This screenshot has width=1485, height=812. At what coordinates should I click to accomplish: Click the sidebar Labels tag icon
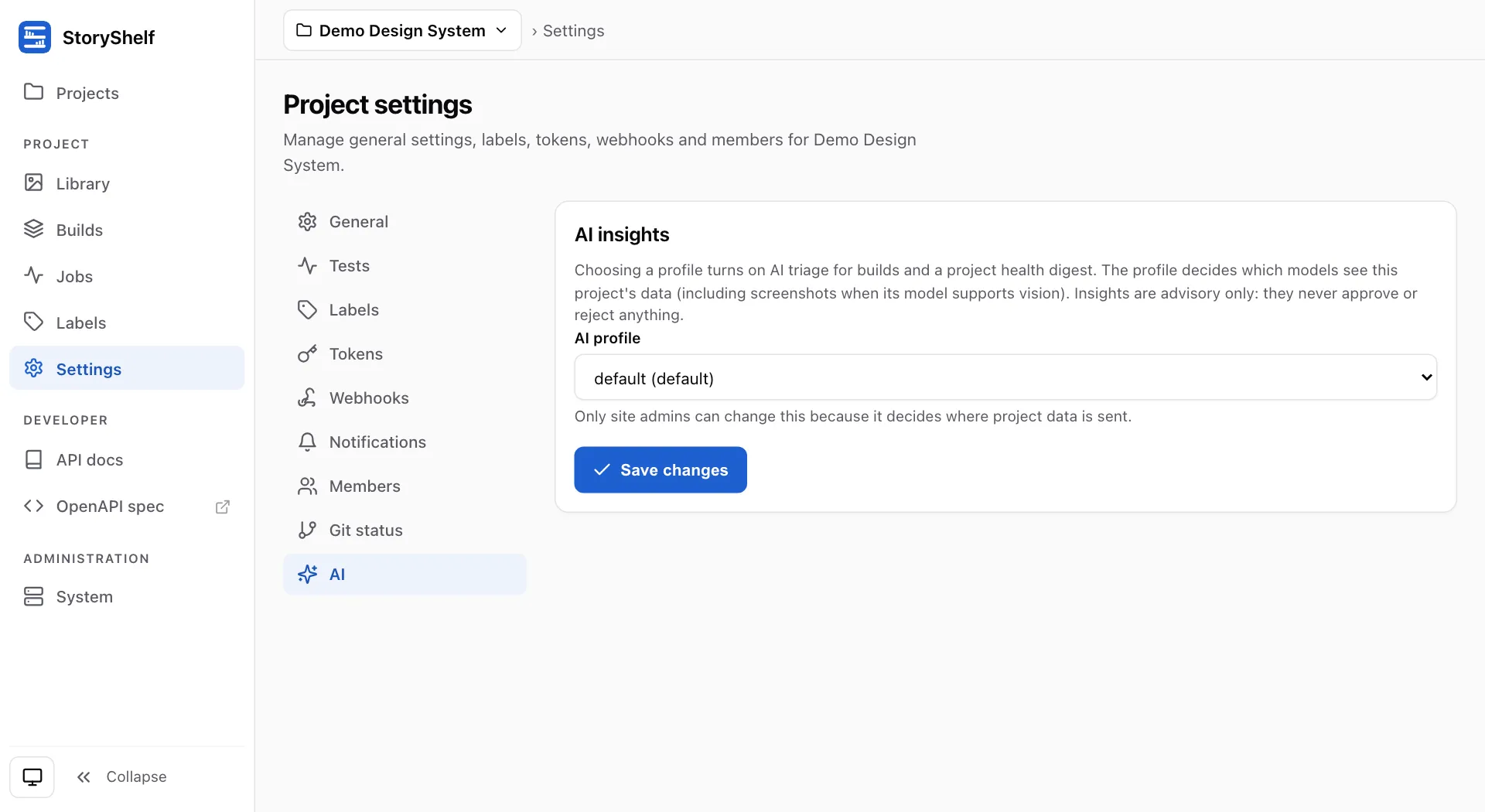pos(33,322)
